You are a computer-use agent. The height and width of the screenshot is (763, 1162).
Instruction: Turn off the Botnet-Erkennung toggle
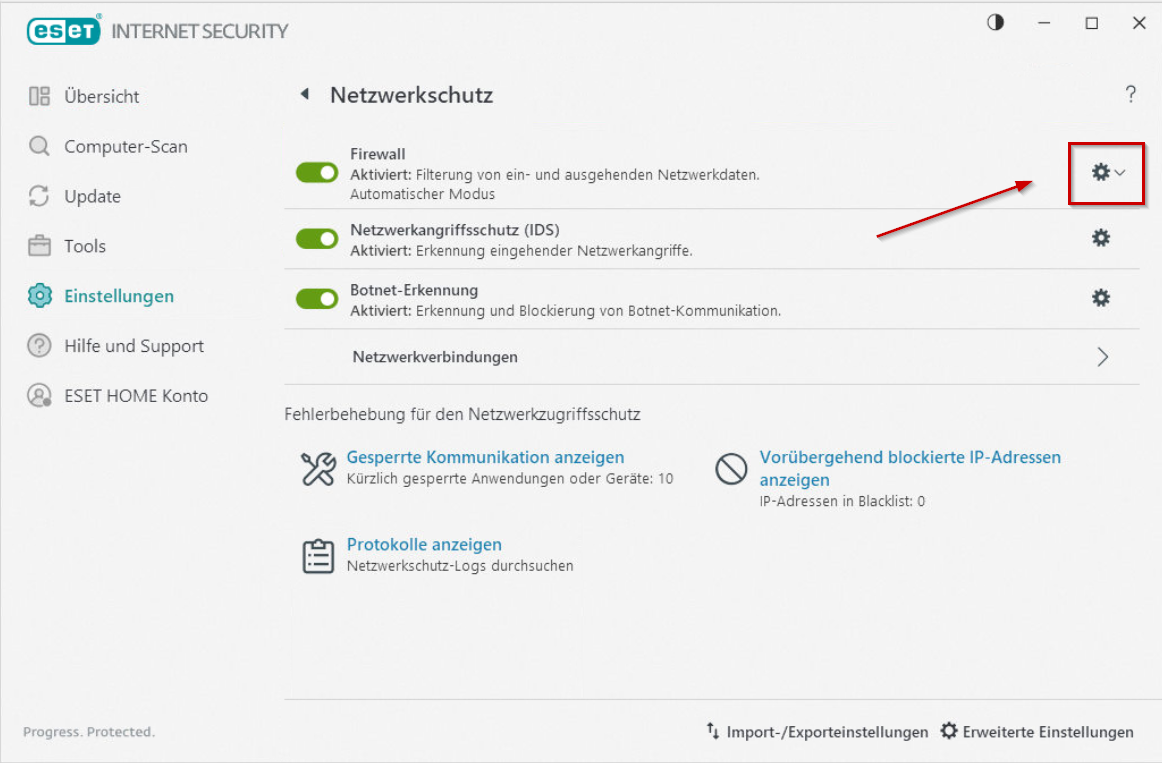click(317, 299)
